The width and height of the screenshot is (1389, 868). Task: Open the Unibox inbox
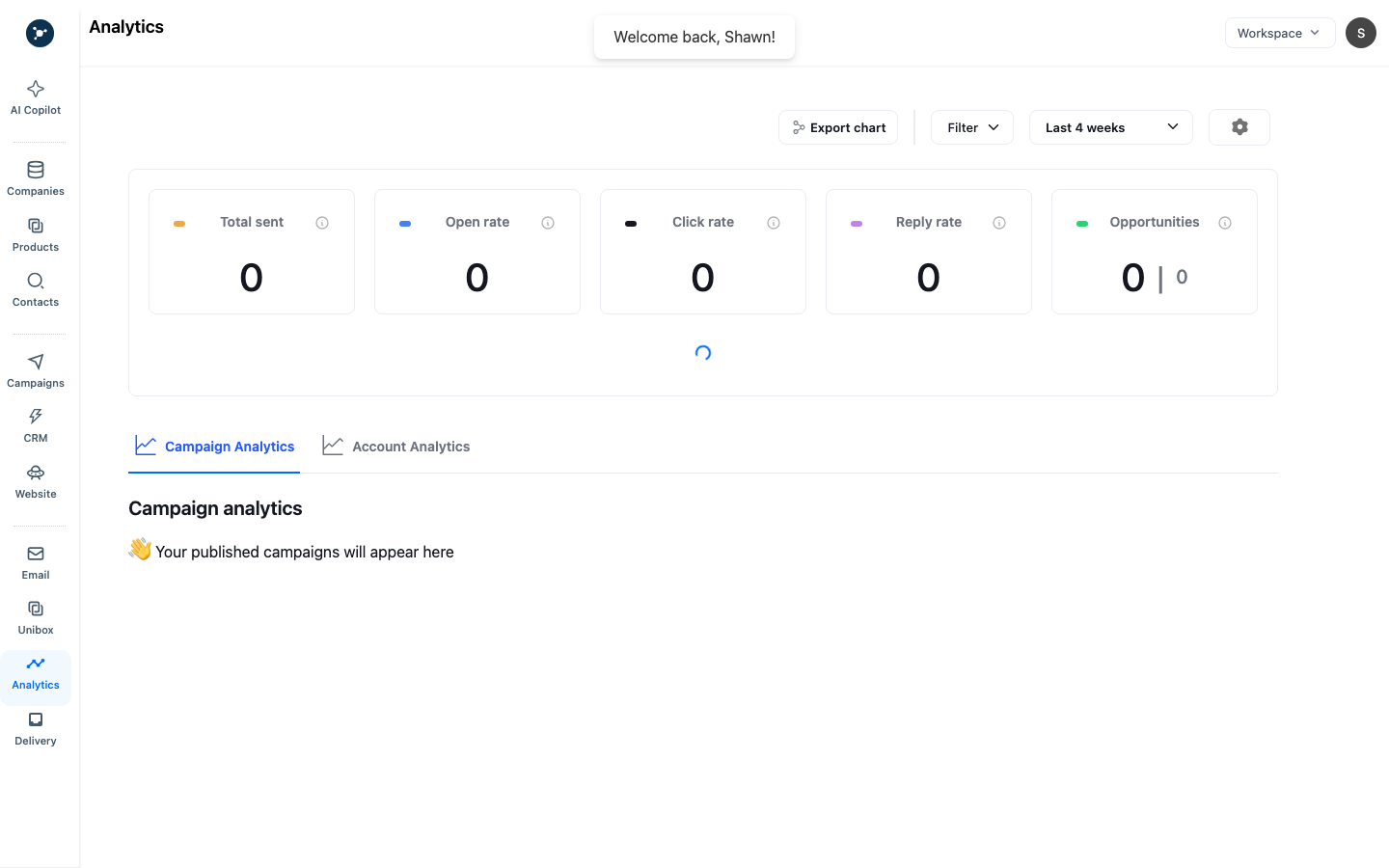(x=36, y=617)
